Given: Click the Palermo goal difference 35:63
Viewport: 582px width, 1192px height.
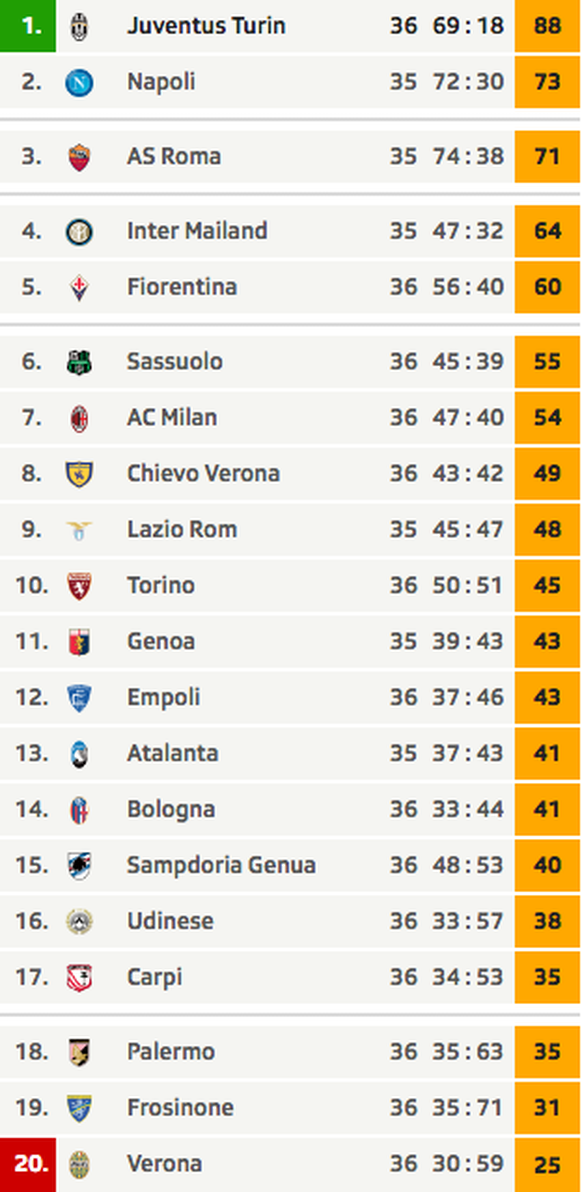Looking at the screenshot, I should 468,1051.
